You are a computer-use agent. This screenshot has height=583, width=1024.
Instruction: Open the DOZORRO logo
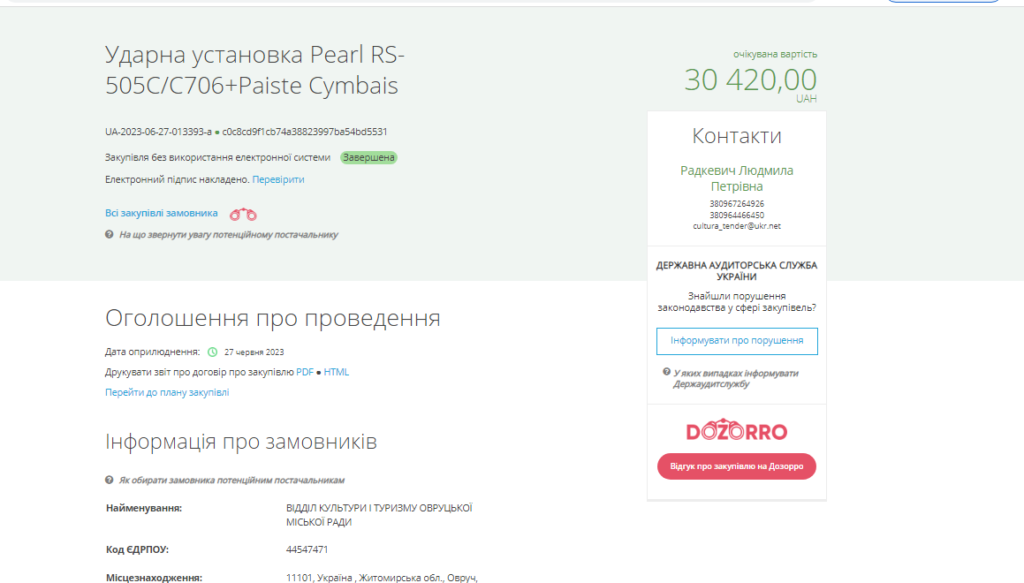(x=737, y=430)
